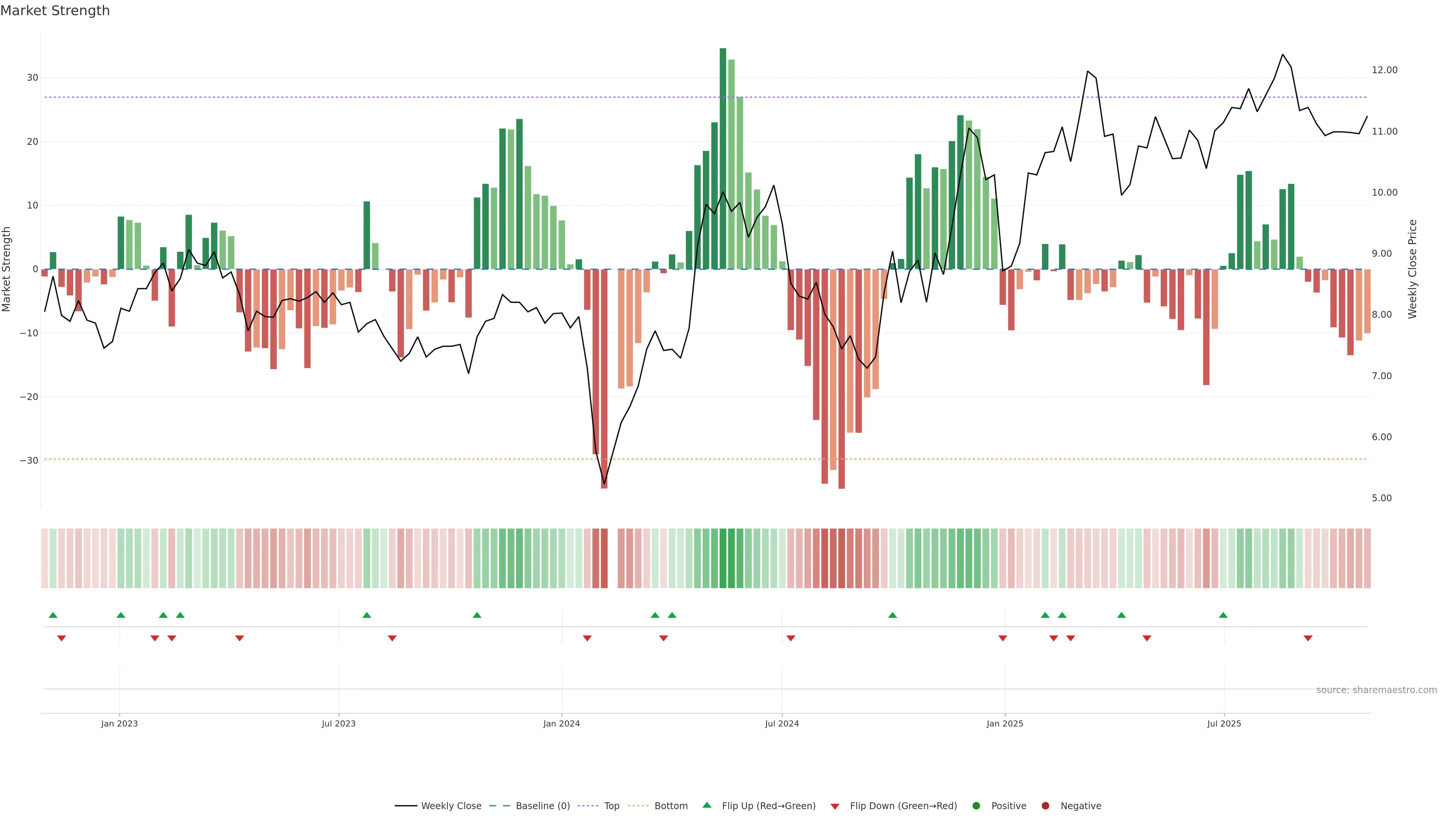The image size is (1456, 819).
Task: Click the Jan 2023 x-axis label
Action: pyautogui.click(x=119, y=723)
